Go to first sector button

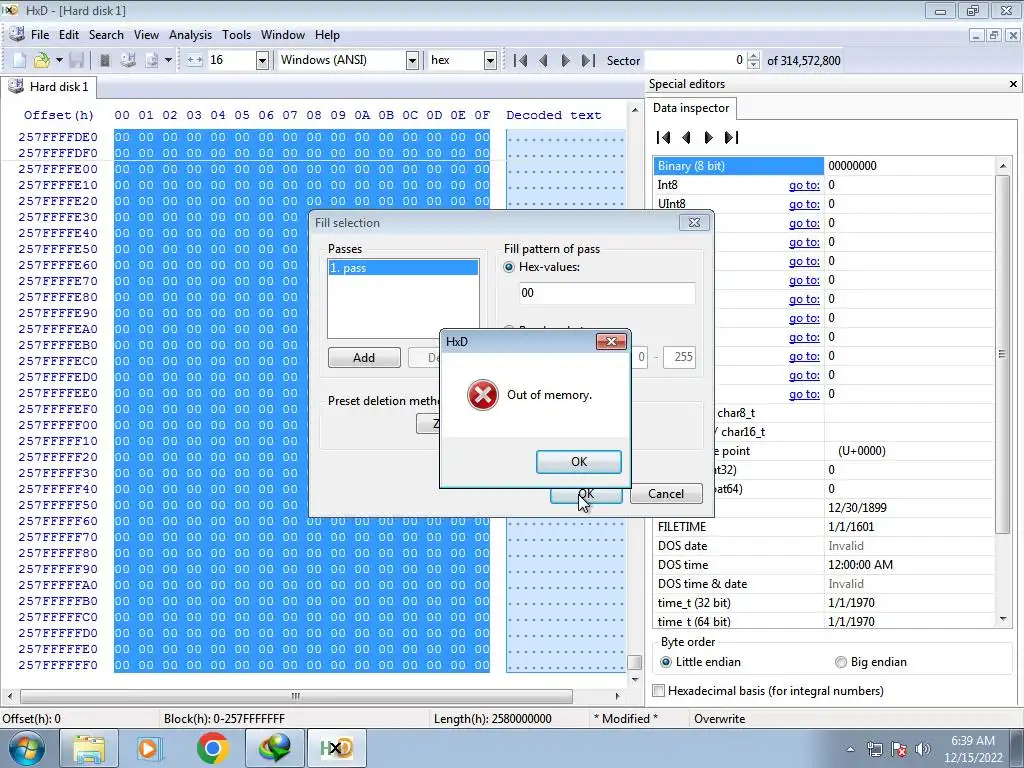point(520,61)
